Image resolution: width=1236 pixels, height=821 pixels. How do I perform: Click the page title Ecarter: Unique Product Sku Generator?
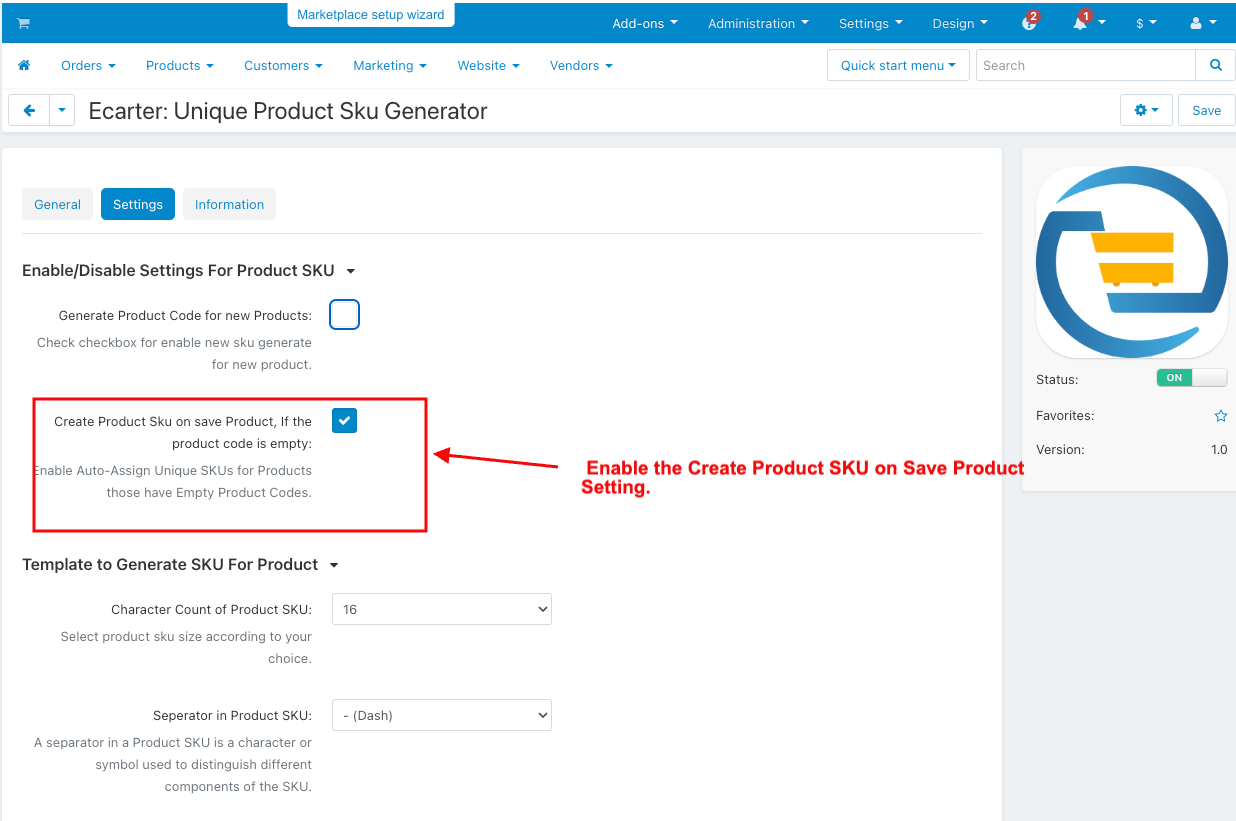288,111
